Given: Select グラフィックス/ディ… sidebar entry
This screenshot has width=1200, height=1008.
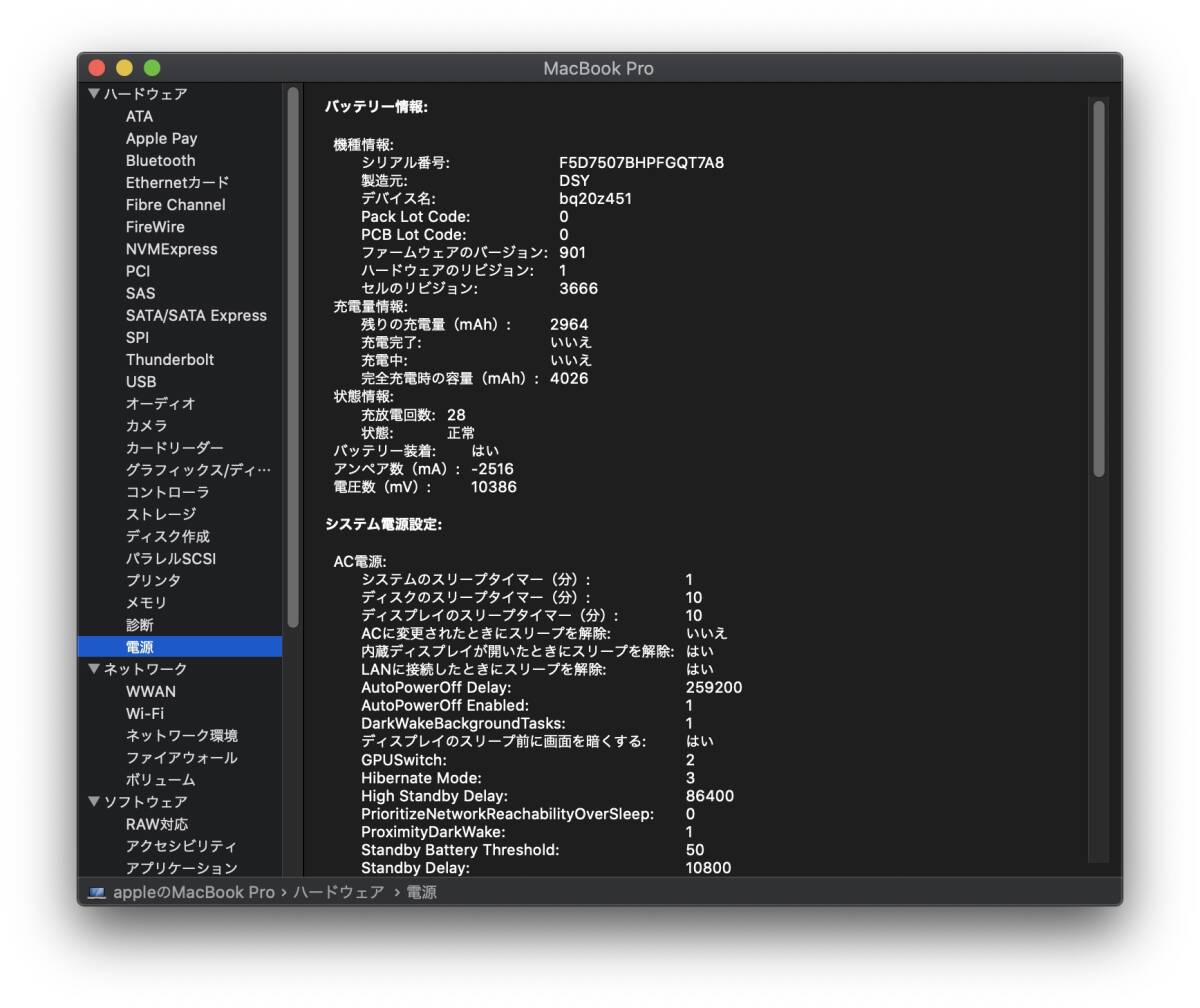Looking at the screenshot, I should [198, 470].
